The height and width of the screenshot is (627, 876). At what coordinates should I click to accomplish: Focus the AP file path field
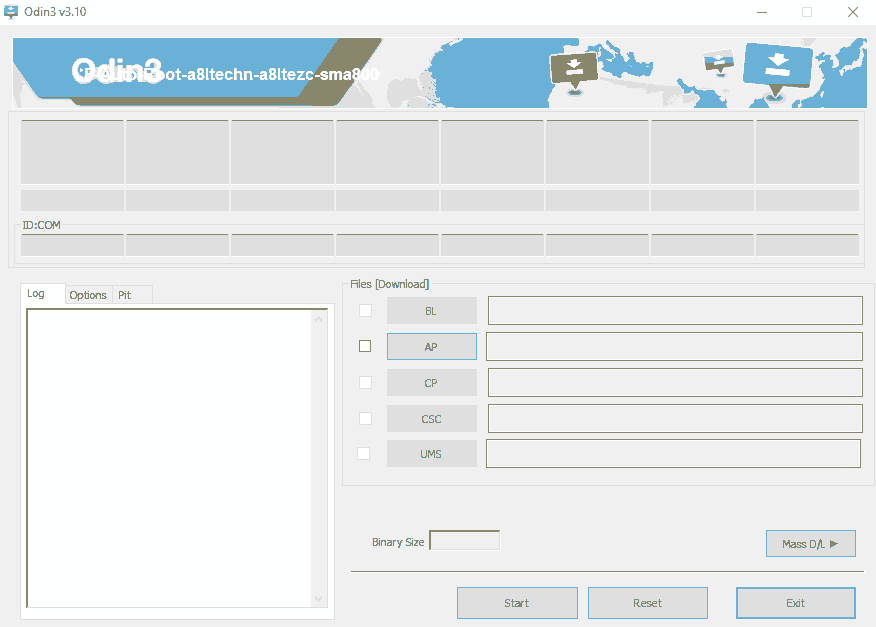[674, 346]
